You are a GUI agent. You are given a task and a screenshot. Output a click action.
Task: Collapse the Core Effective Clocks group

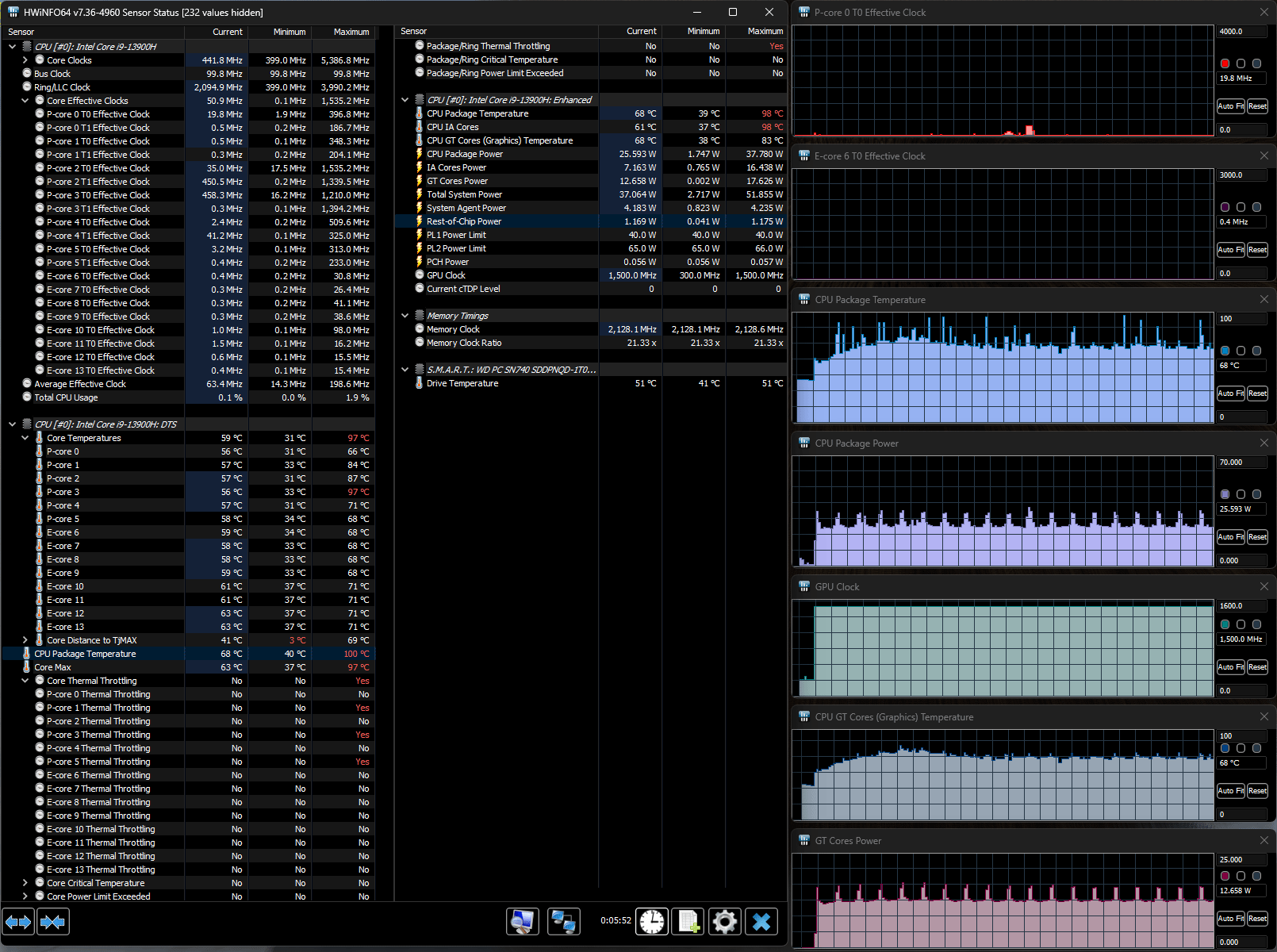click(x=25, y=101)
